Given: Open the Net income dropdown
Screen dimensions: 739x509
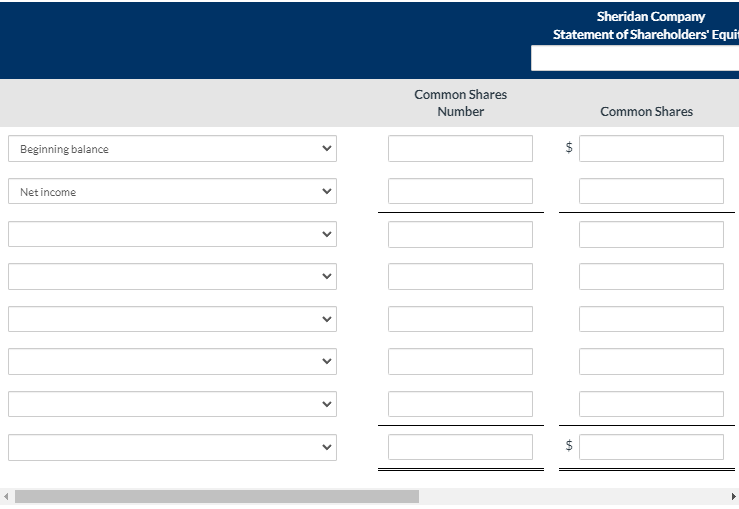Looking at the screenshot, I should pyautogui.click(x=172, y=191).
